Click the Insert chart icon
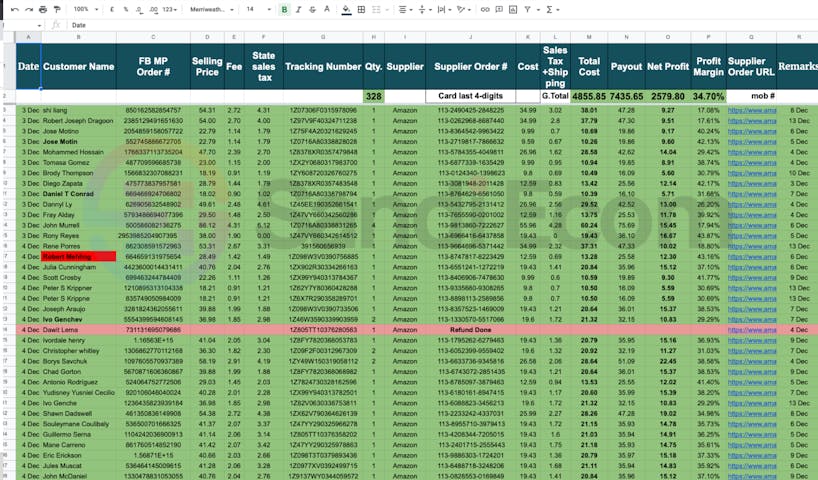This screenshot has width=818, height=480. click(x=513, y=9)
